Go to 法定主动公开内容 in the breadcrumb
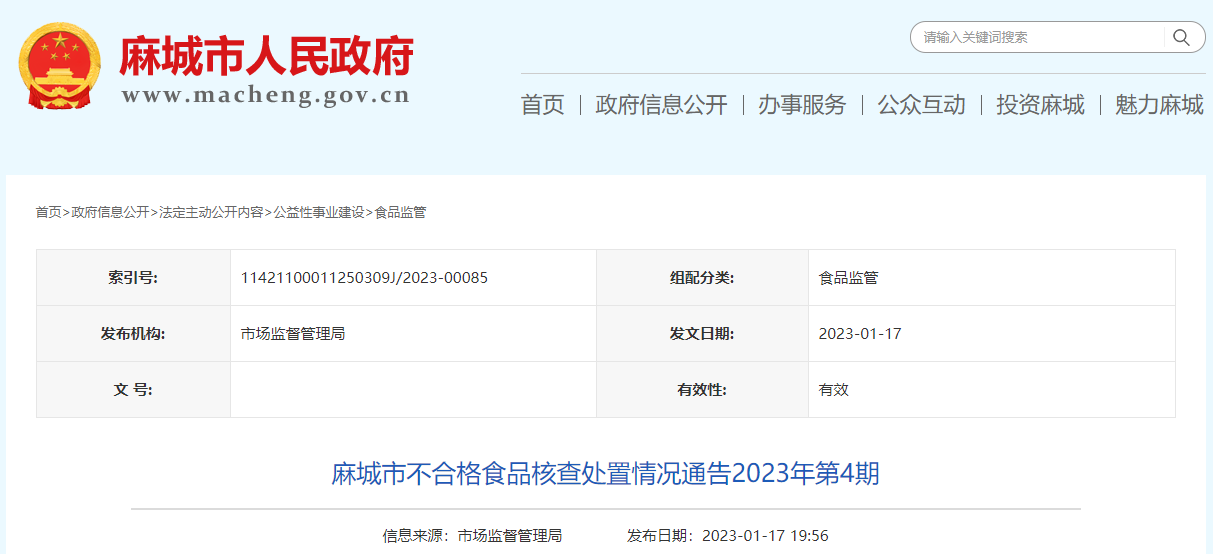Image resolution: width=1213 pixels, height=554 pixels. tap(211, 212)
